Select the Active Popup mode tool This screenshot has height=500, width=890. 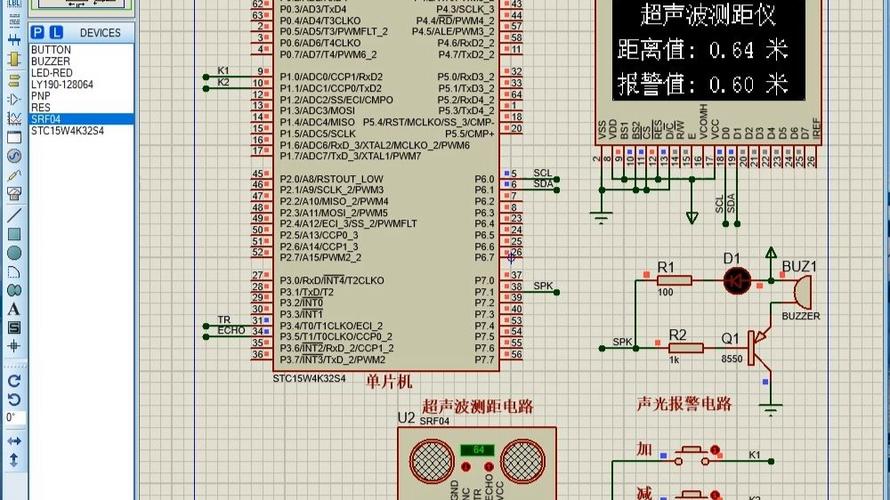click(x=14, y=137)
